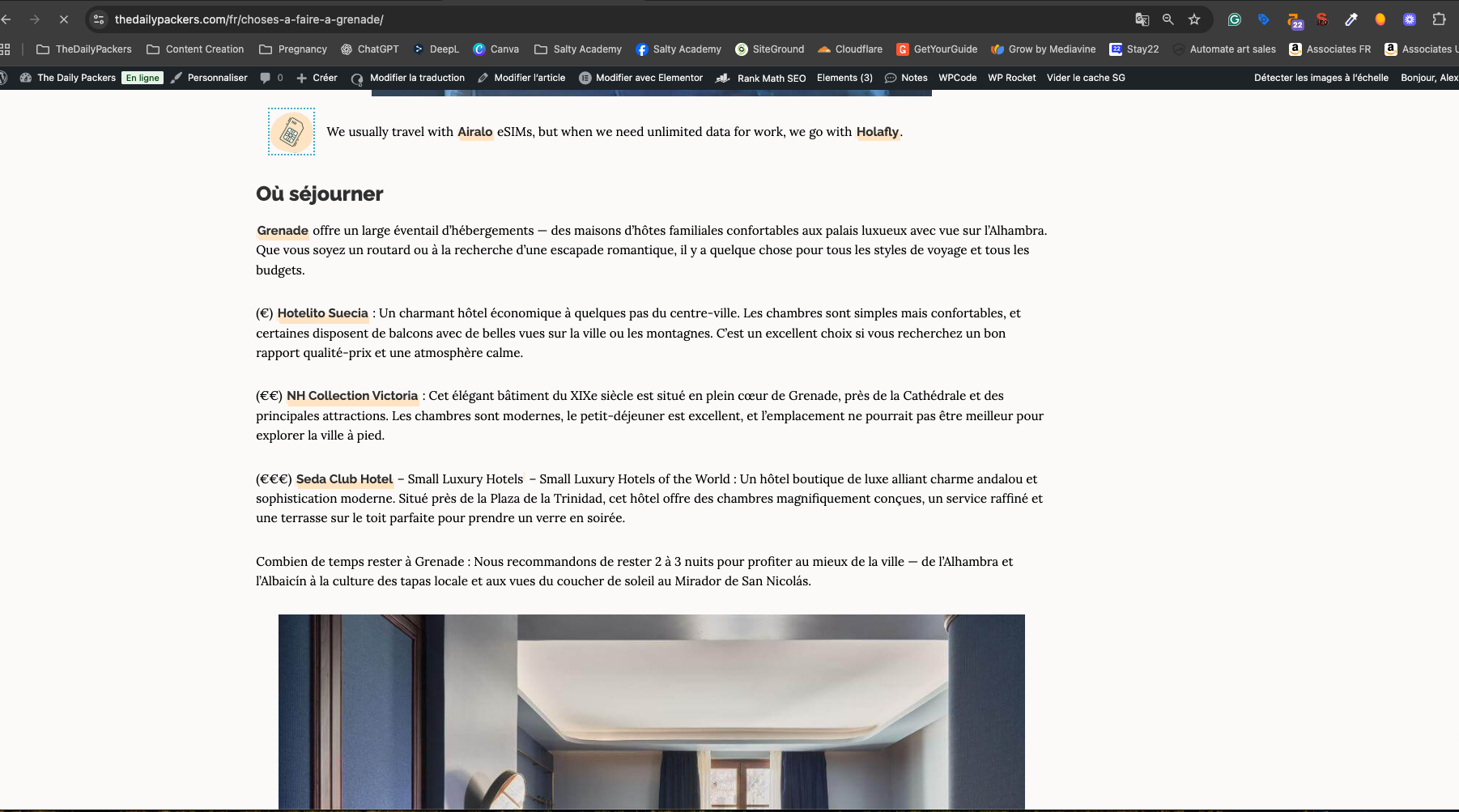Click the Où séjourner heading

(320, 193)
